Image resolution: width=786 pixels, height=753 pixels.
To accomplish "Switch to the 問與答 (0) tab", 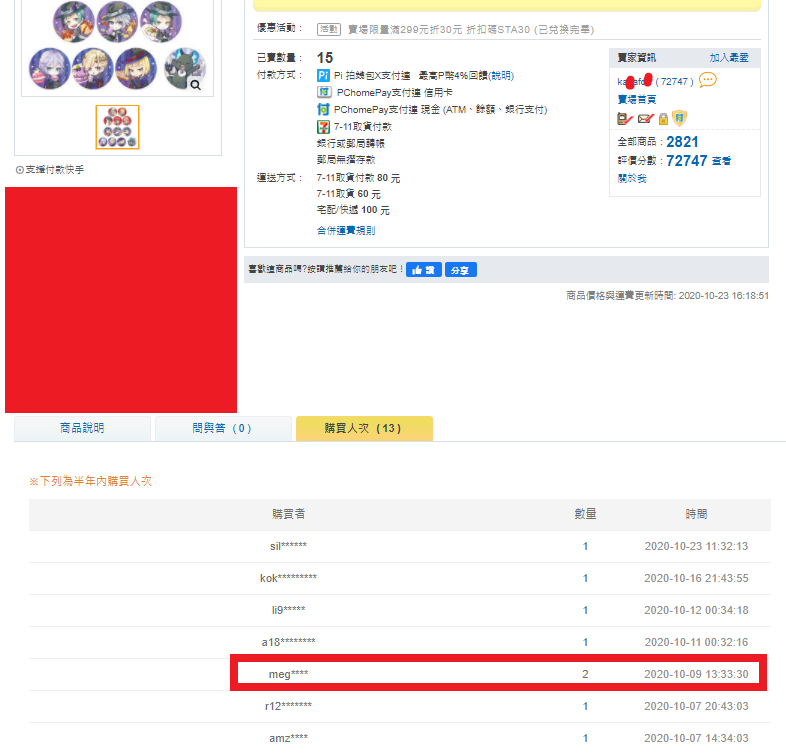I will click(223, 428).
